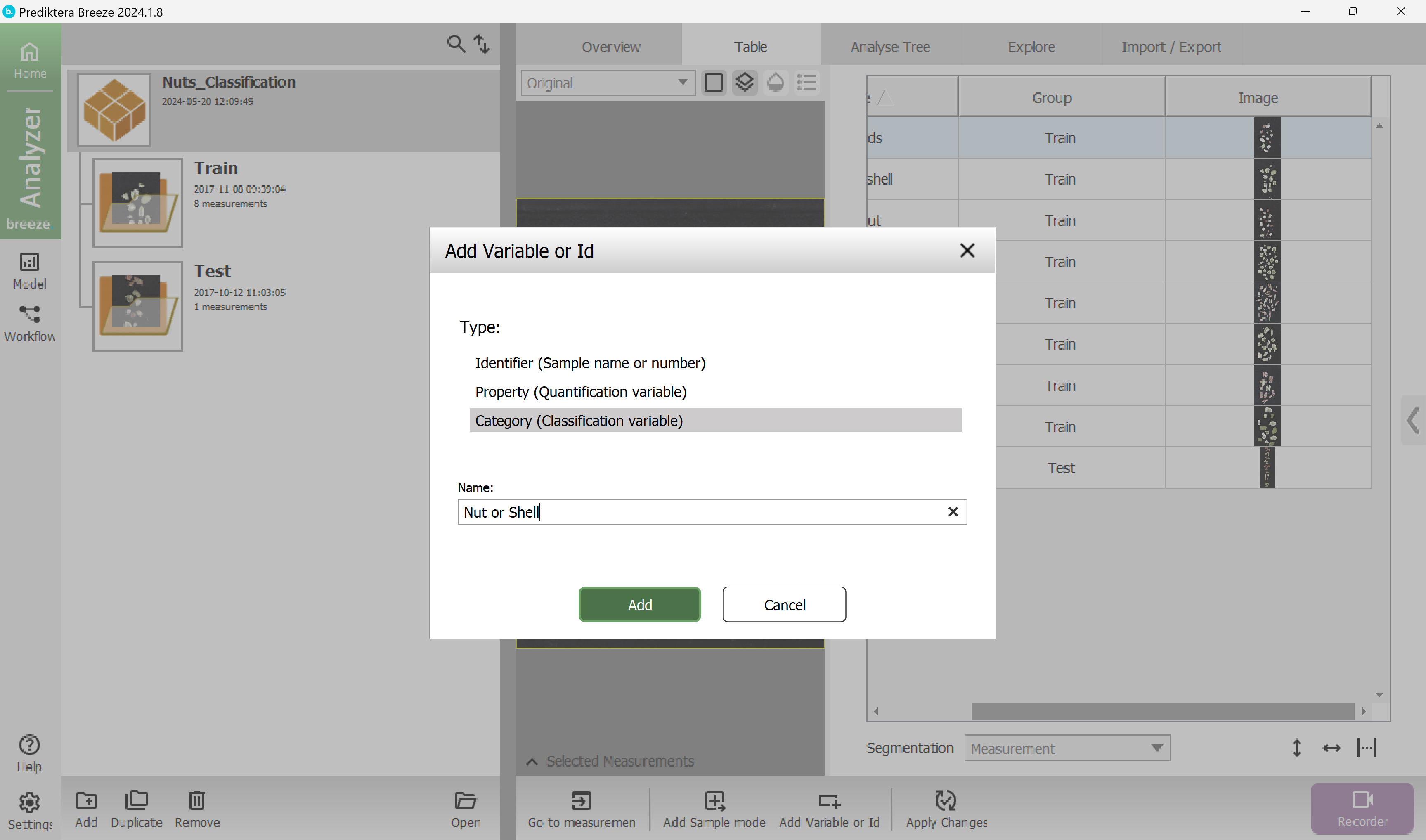Open the Analyzer panel in the sidebar
The width and height of the screenshot is (1426, 840).
point(29,164)
